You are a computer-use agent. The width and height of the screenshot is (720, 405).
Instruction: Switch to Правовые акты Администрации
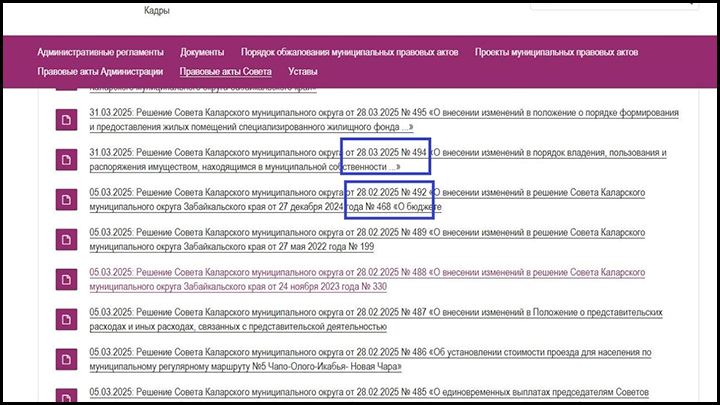pyautogui.click(x=100, y=72)
